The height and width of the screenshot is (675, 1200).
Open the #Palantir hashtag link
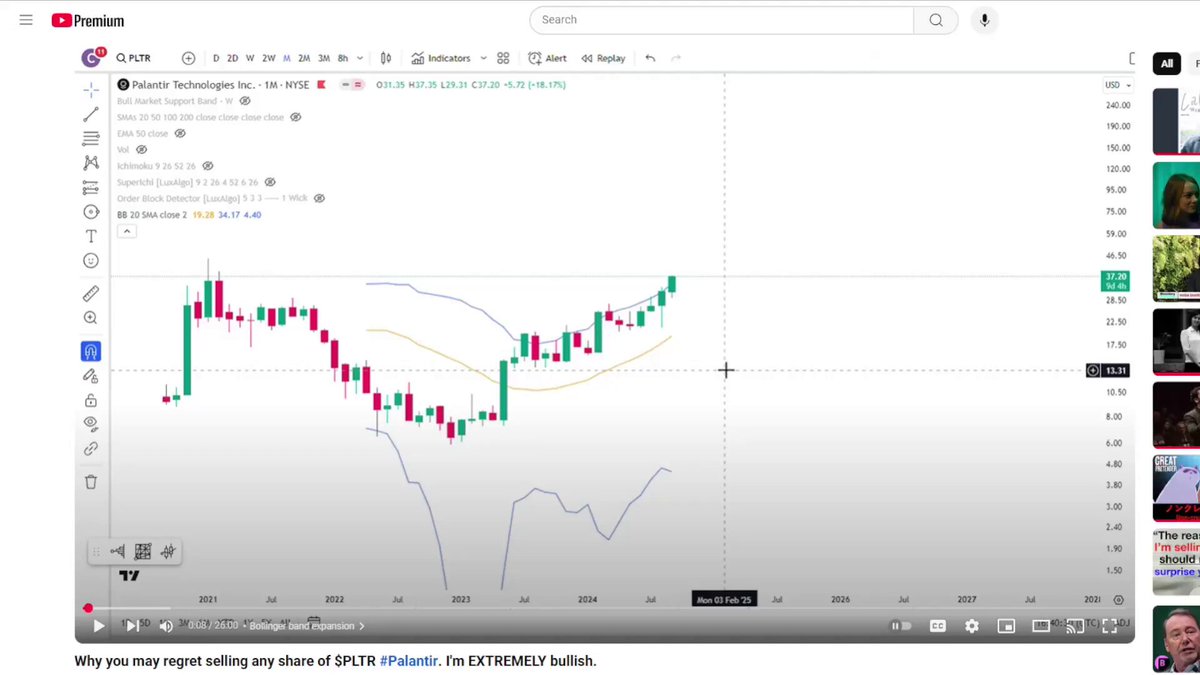pyautogui.click(x=408, y=661)
